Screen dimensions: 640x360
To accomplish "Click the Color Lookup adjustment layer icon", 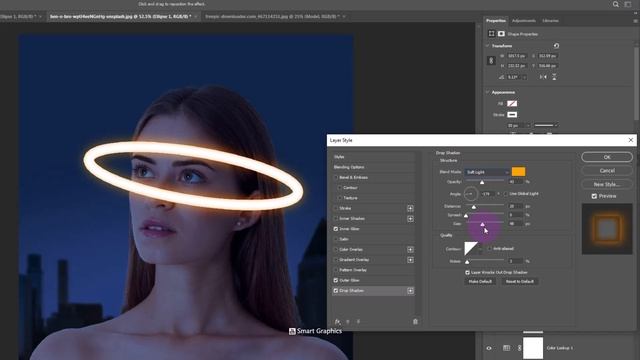I will pos(507,348).
